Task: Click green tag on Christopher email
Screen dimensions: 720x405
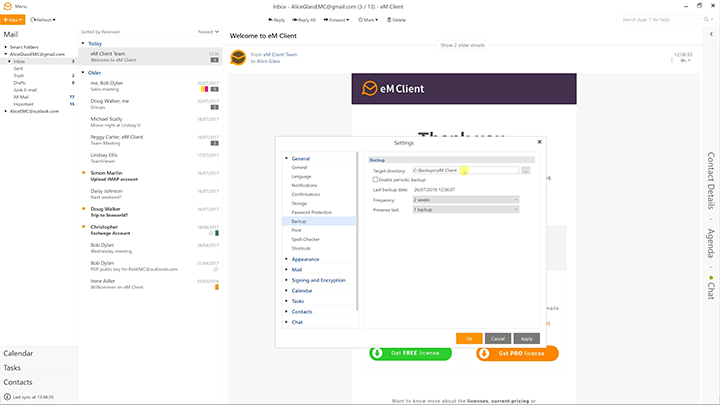Action: 217,233
